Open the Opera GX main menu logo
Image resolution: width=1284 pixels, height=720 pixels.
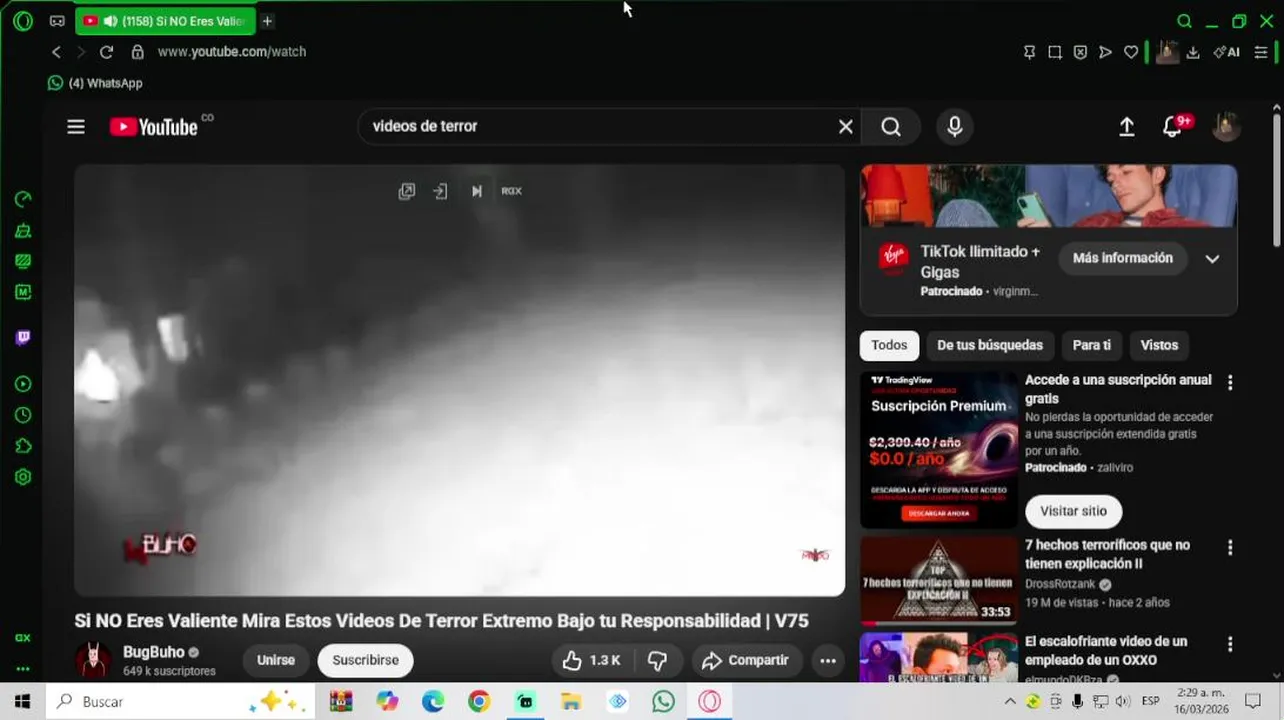click(22, 21)
